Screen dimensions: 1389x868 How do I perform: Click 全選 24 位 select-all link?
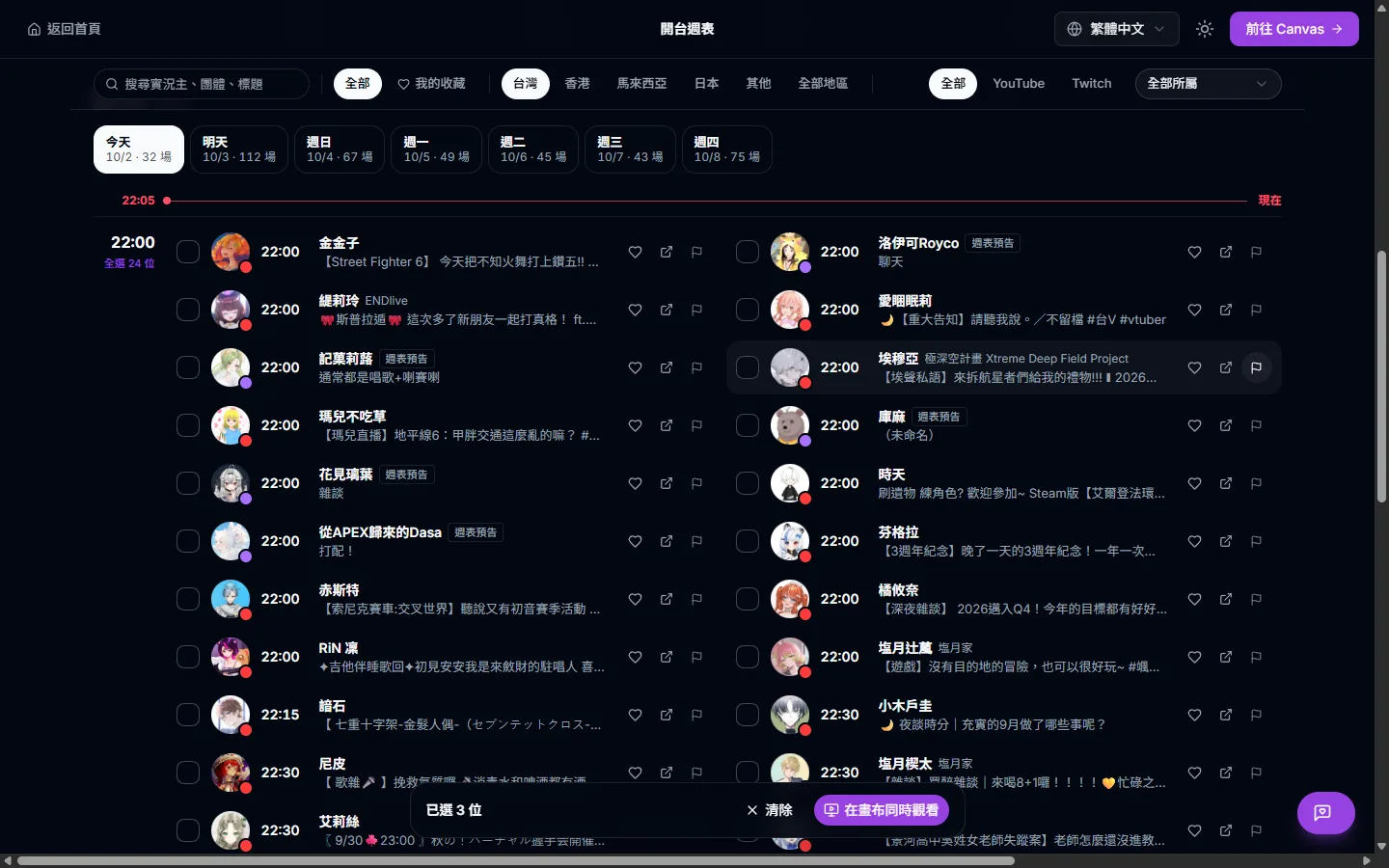tap(129, 263)
